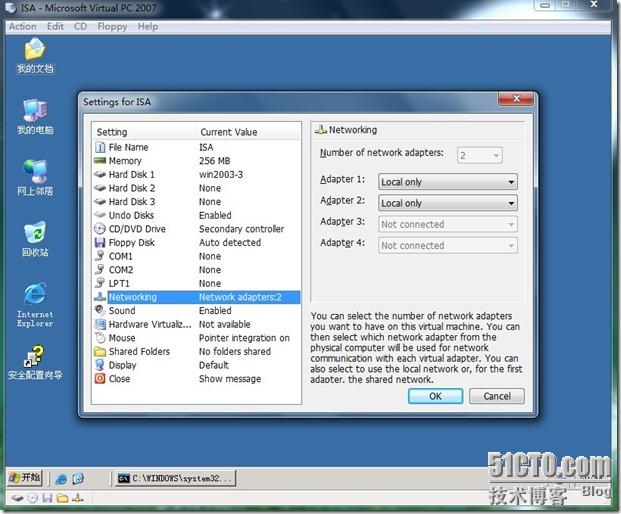Click the 'win2003-3' disk value
The height and width of the screenshot is (514, 621).
click(x=221, y=175)
